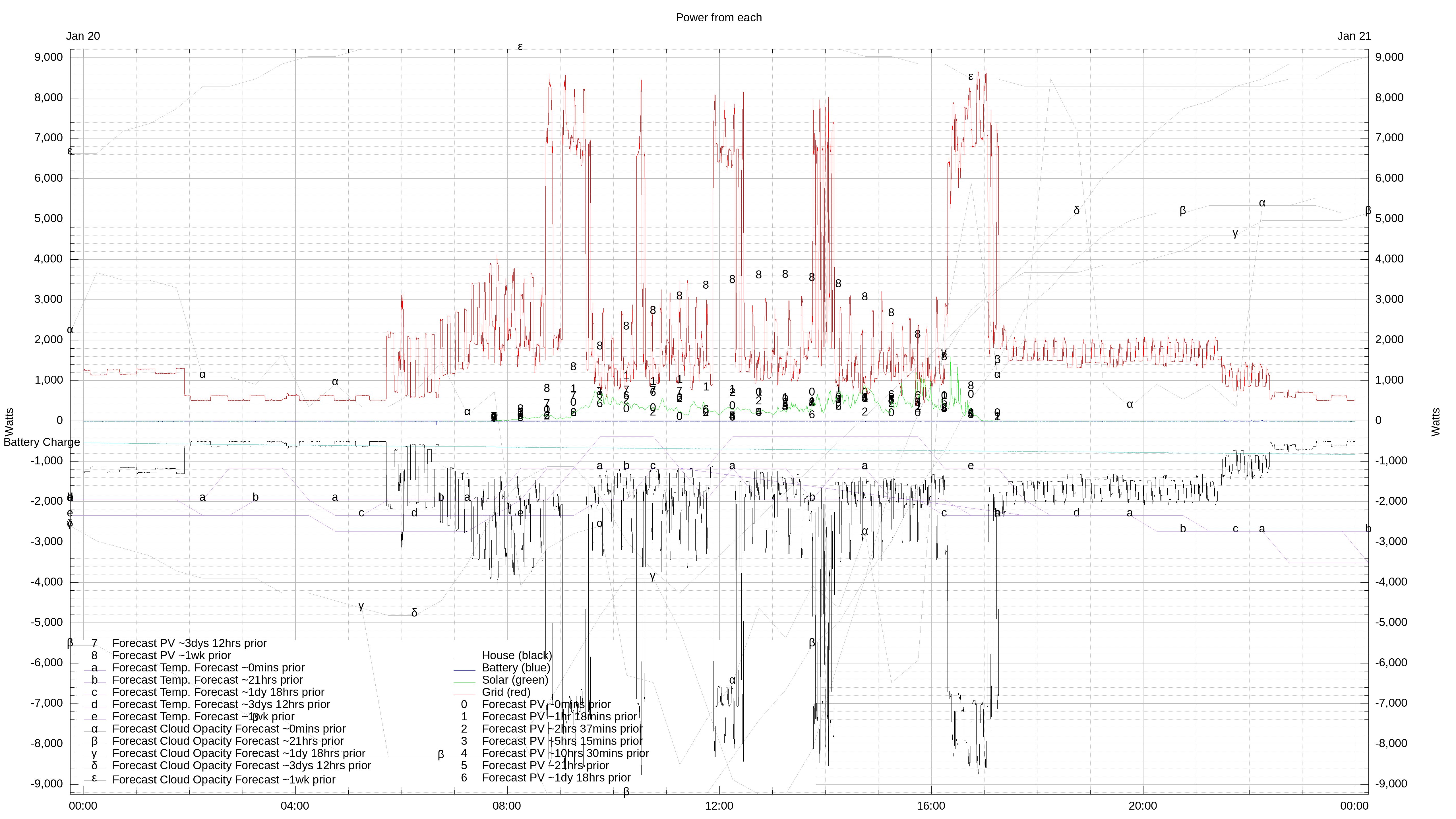Click the left axis '-9,000' tick label
Viewport: 1456px width, 819px height.
(x=47, y=784)
